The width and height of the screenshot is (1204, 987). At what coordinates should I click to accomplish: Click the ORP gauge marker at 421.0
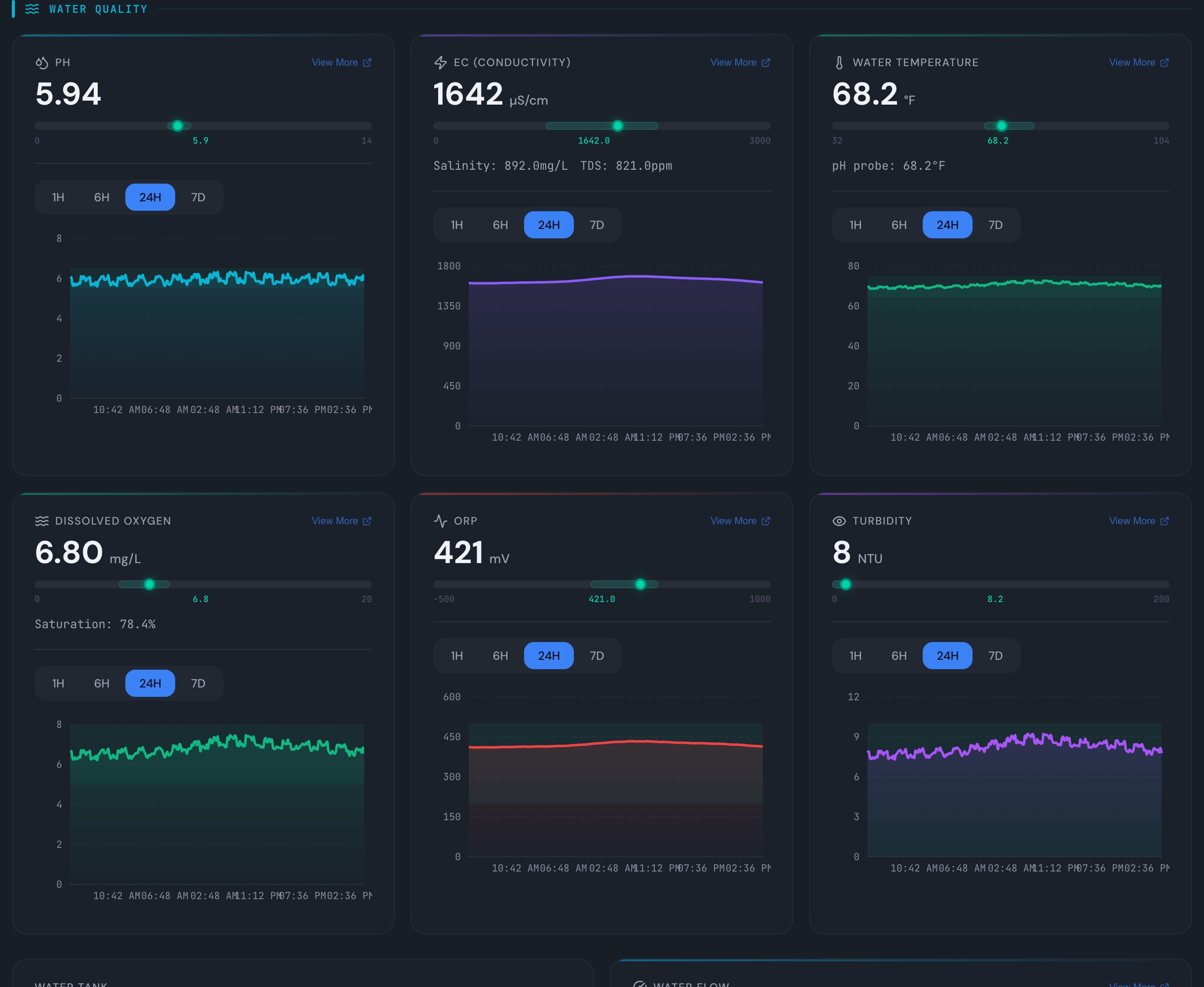640,584
